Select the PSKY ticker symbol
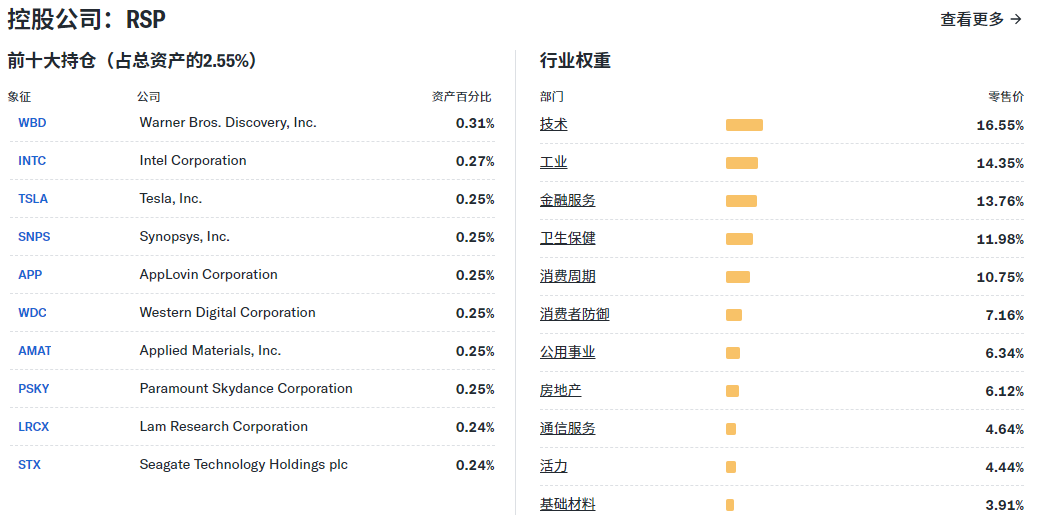1039x520 pixels. (x=34, y=389)
